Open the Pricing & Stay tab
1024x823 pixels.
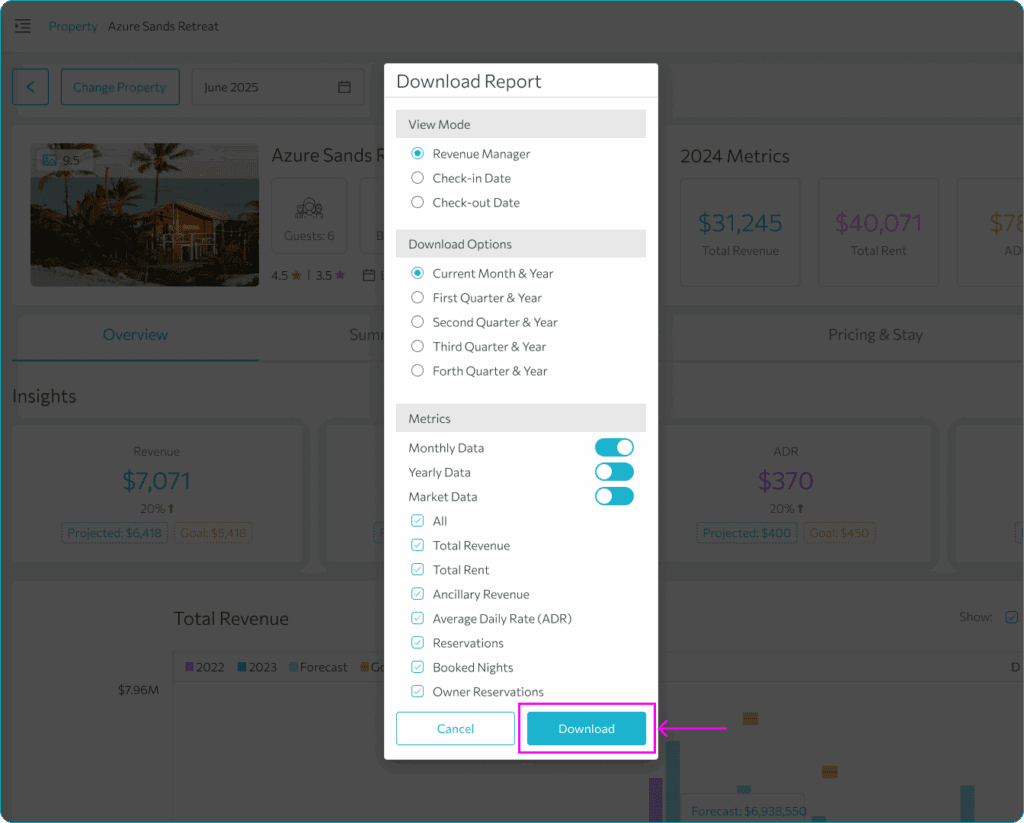click(875, 335)
